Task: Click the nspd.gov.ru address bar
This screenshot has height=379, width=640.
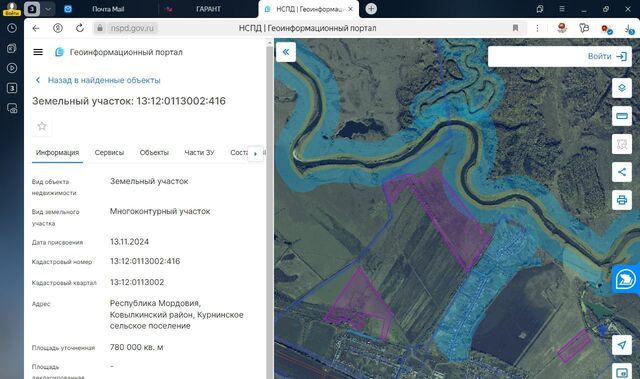Action: pos(132,28)
